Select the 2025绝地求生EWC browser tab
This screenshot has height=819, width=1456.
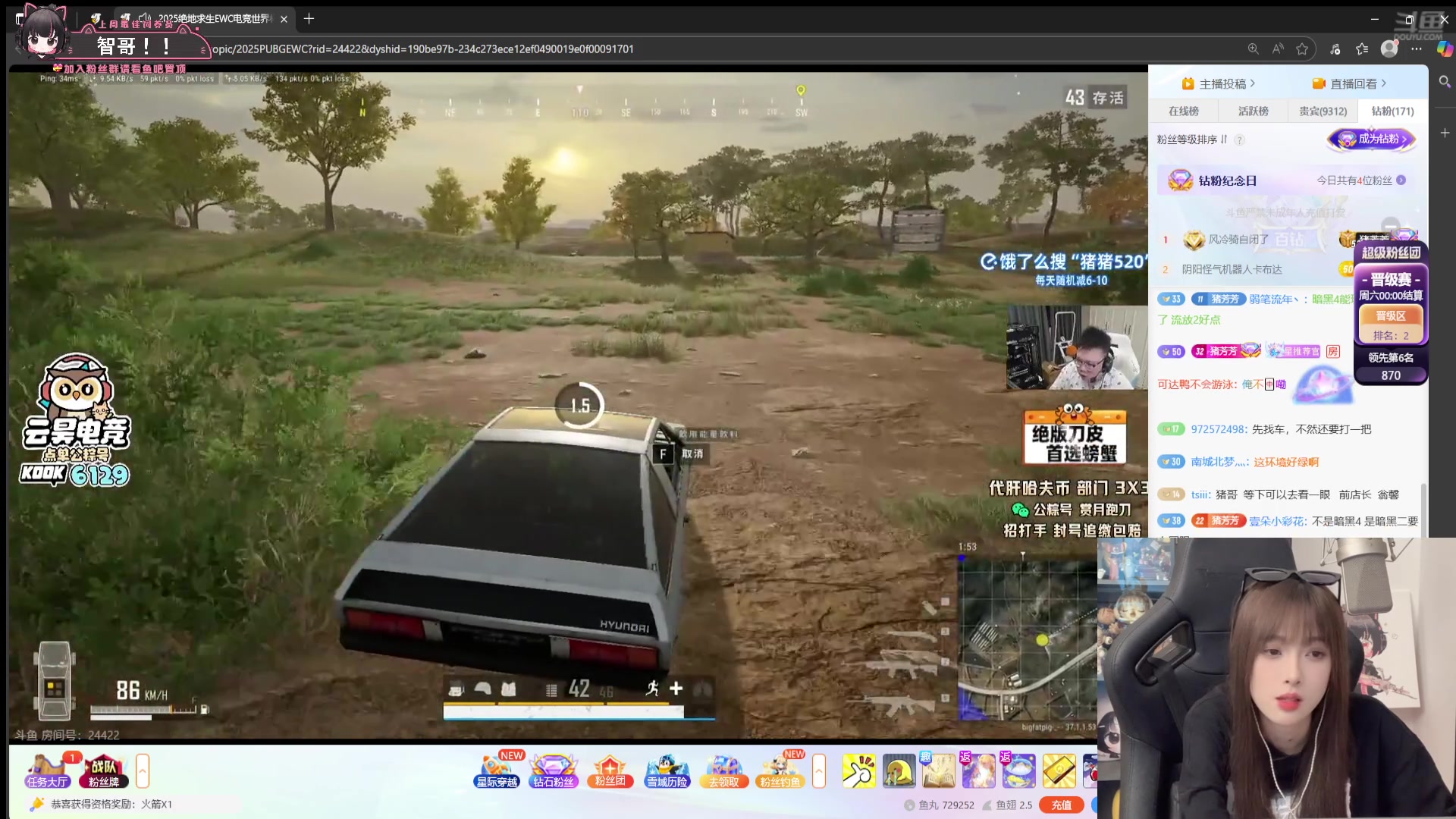(x=205, y=19)
